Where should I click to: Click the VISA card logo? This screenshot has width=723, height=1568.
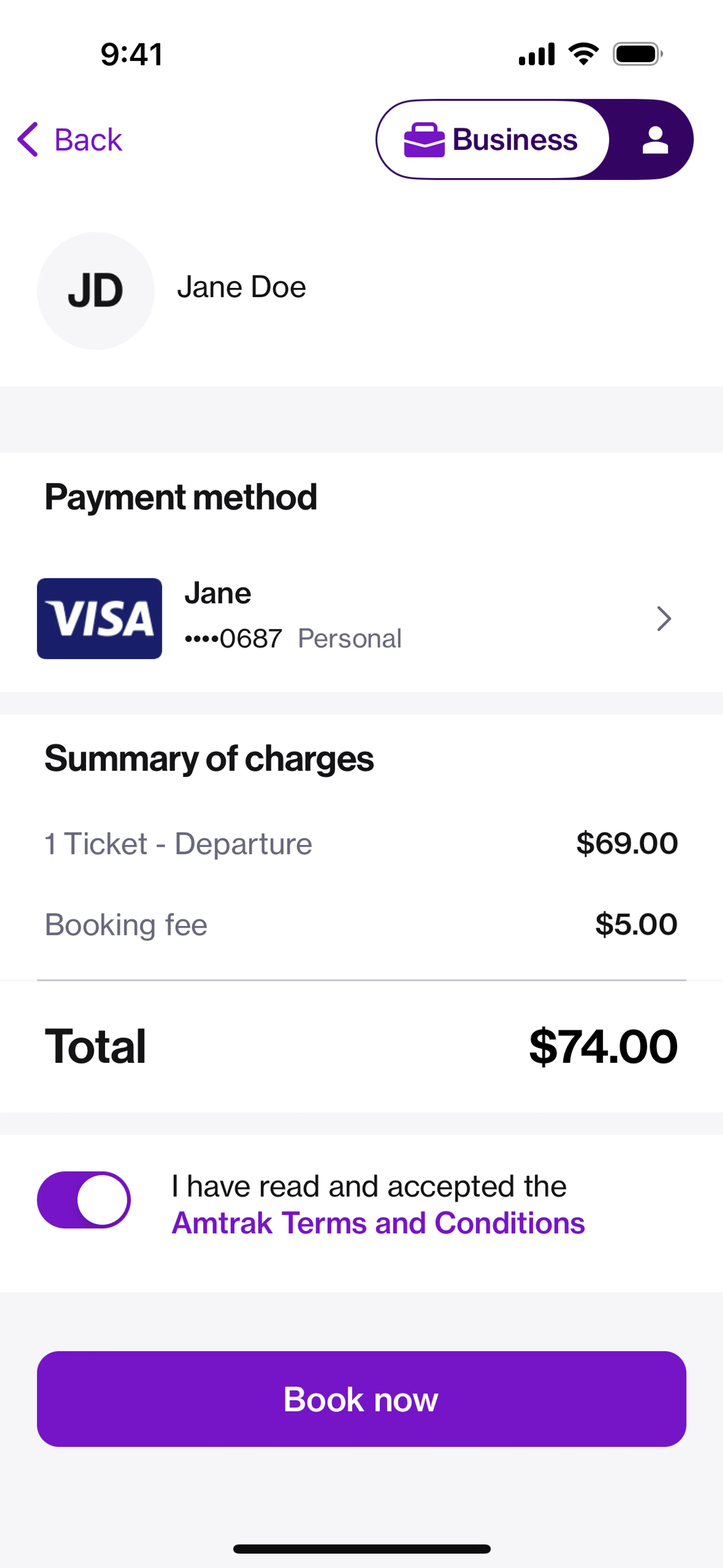tap(99, 619)
